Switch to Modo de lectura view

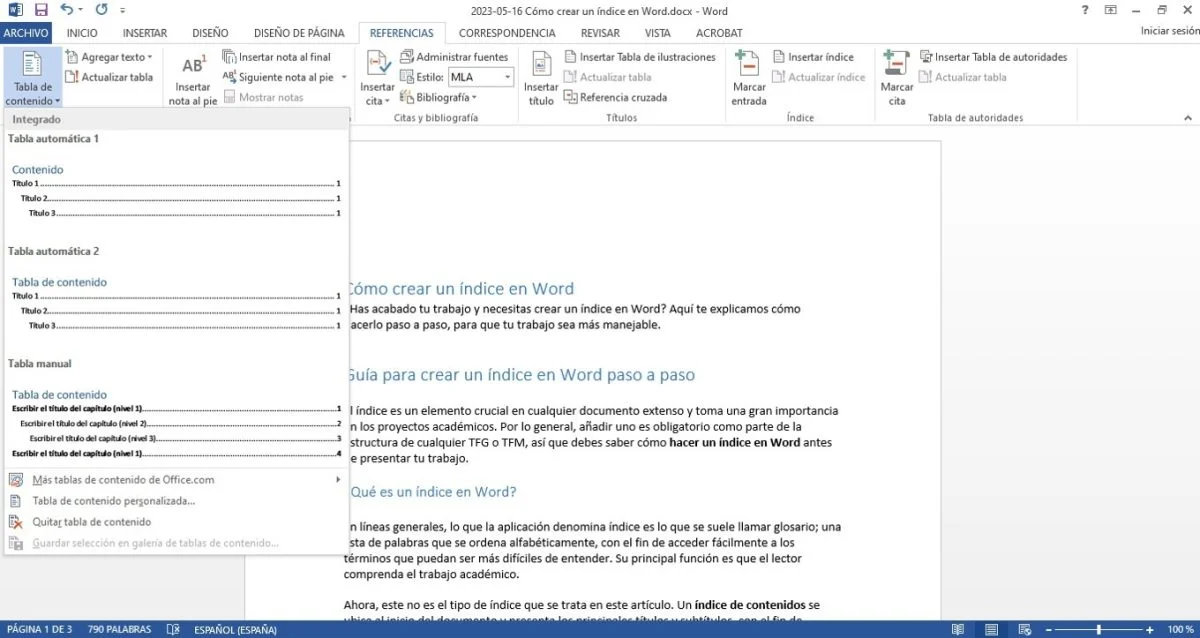tap(956, 629)
